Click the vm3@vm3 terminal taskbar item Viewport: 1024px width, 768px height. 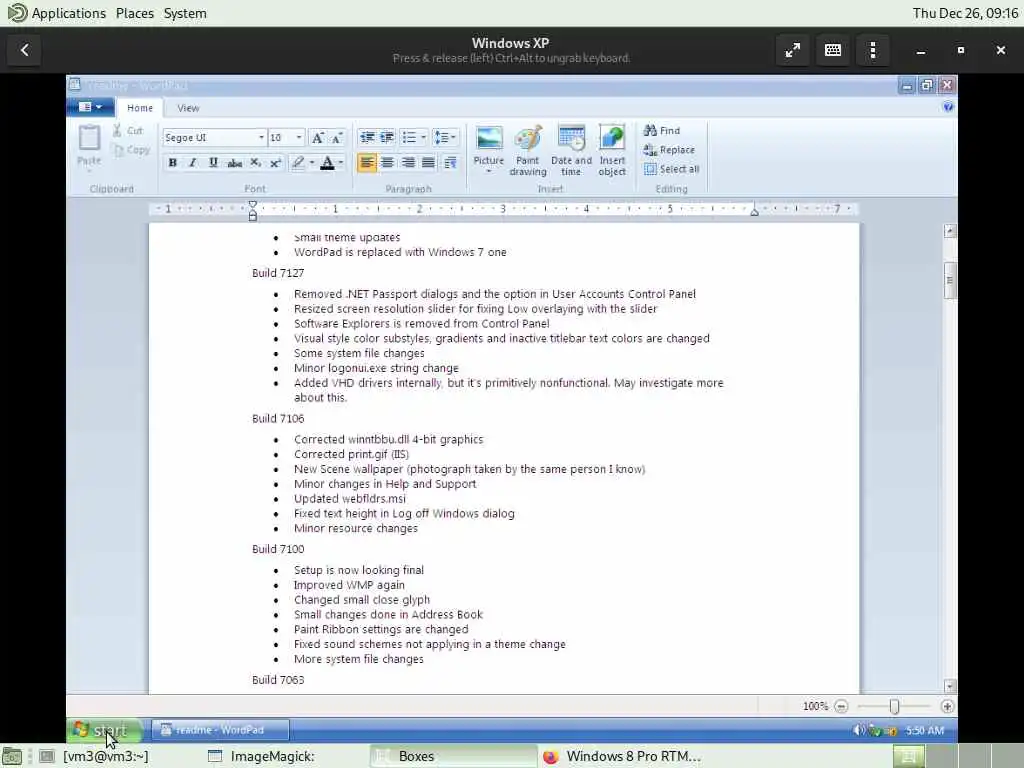click(x=93, y=756)
